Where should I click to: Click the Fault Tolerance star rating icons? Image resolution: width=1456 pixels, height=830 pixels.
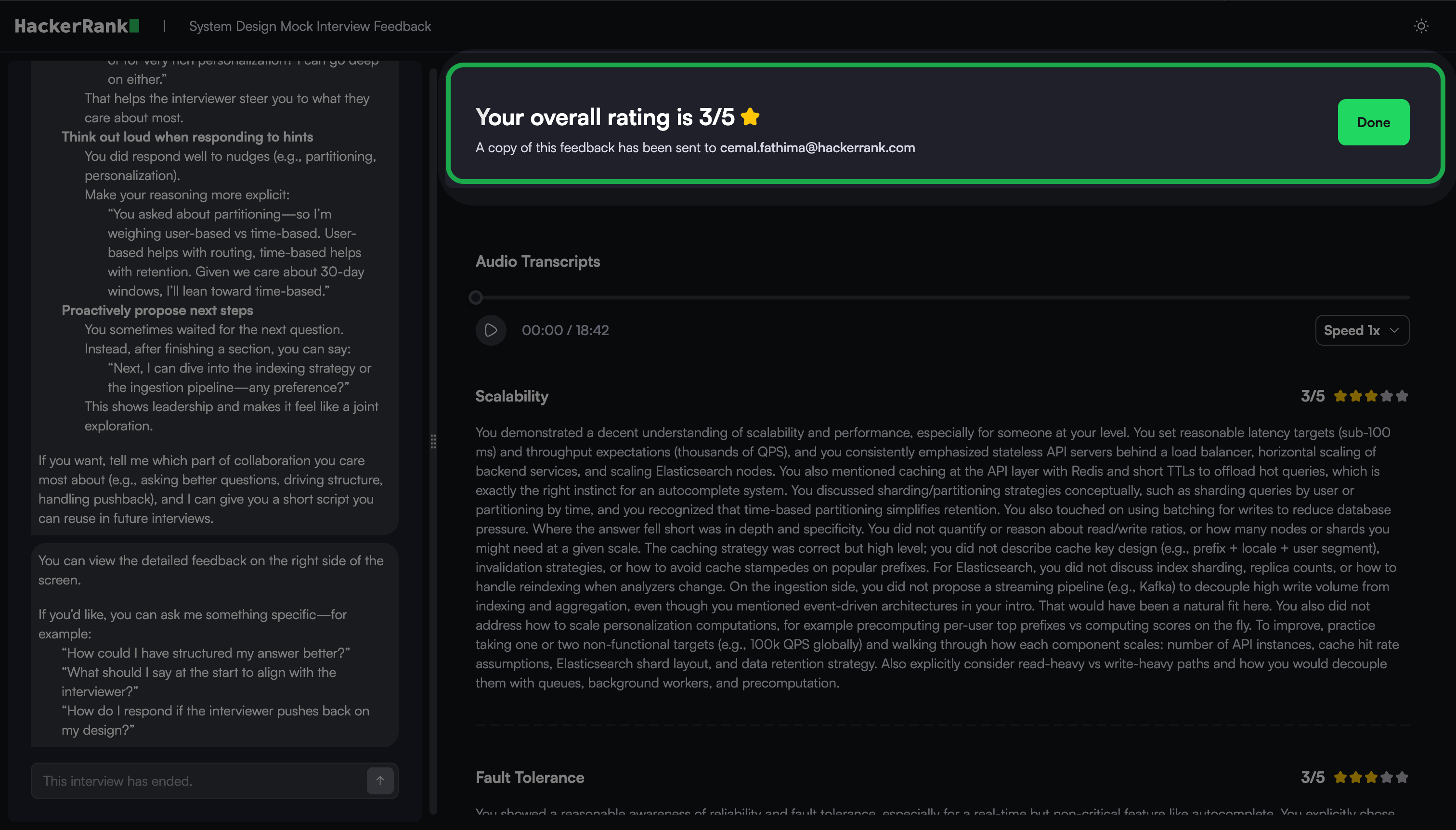point(1370,777)
